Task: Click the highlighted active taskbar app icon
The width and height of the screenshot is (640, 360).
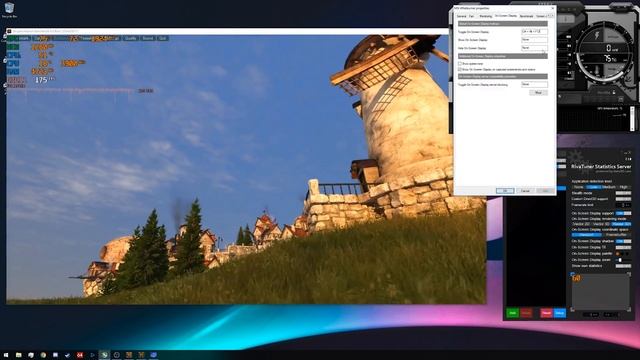Action: tap(104, 355)
